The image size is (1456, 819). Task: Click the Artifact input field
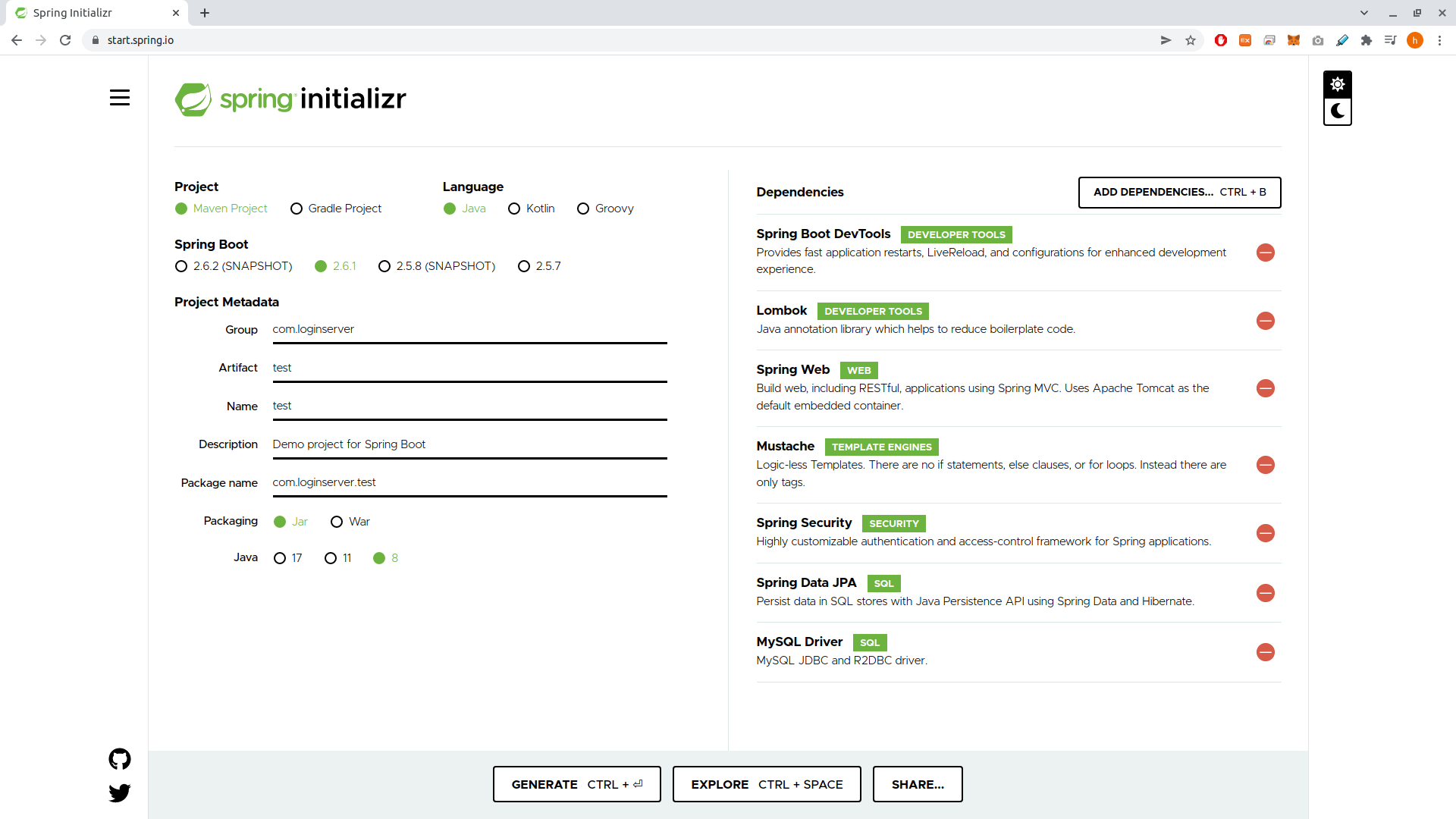click(469, 368)
